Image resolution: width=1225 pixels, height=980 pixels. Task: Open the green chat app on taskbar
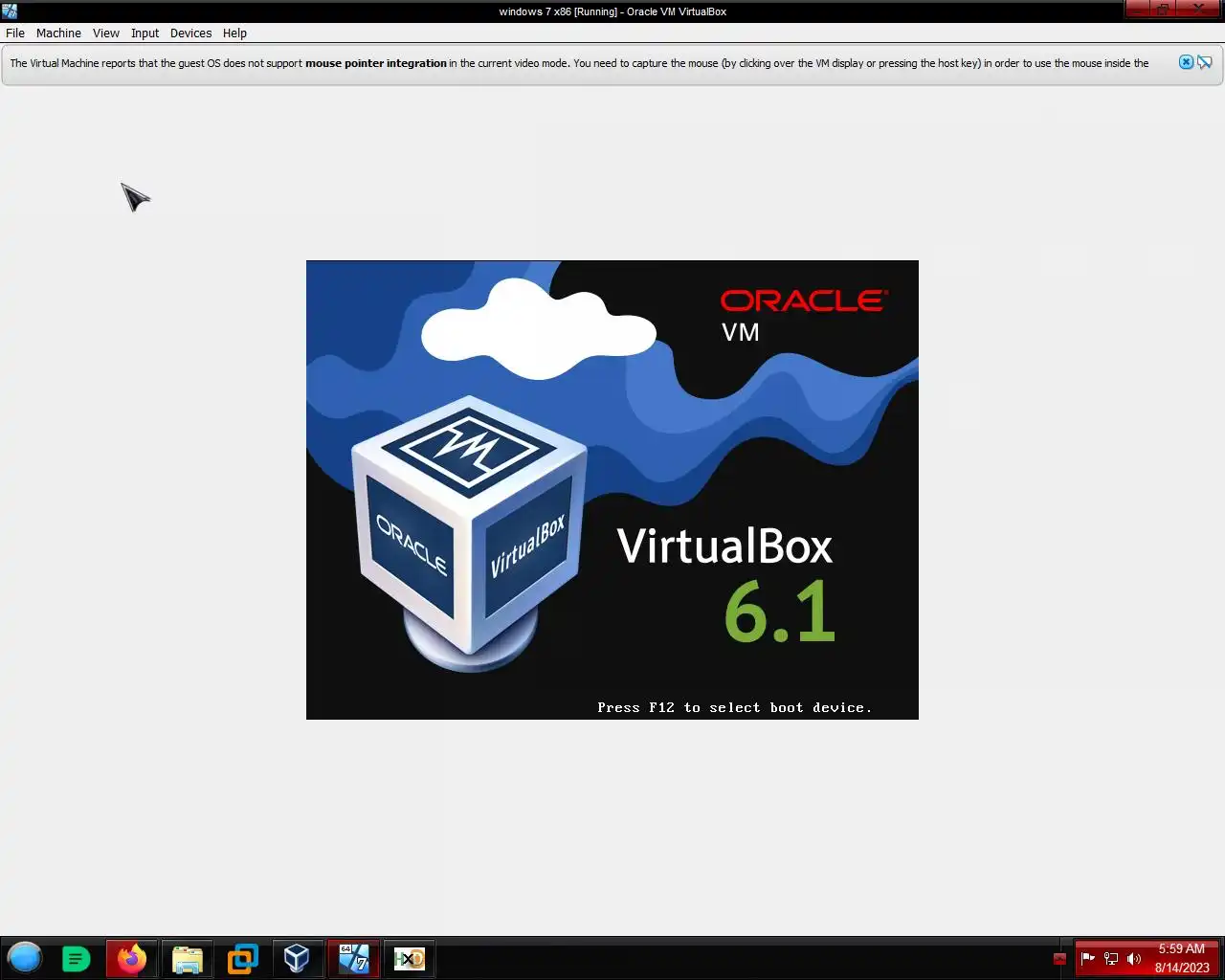[77, 958]
